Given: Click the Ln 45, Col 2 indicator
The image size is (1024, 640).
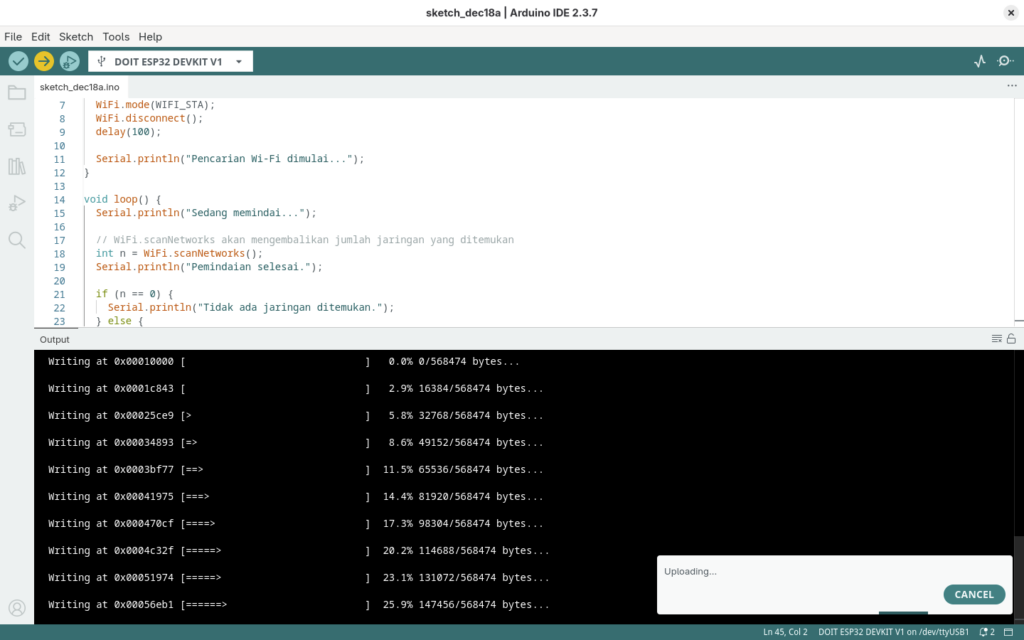Looking at the screenshot, I should 784,632.
